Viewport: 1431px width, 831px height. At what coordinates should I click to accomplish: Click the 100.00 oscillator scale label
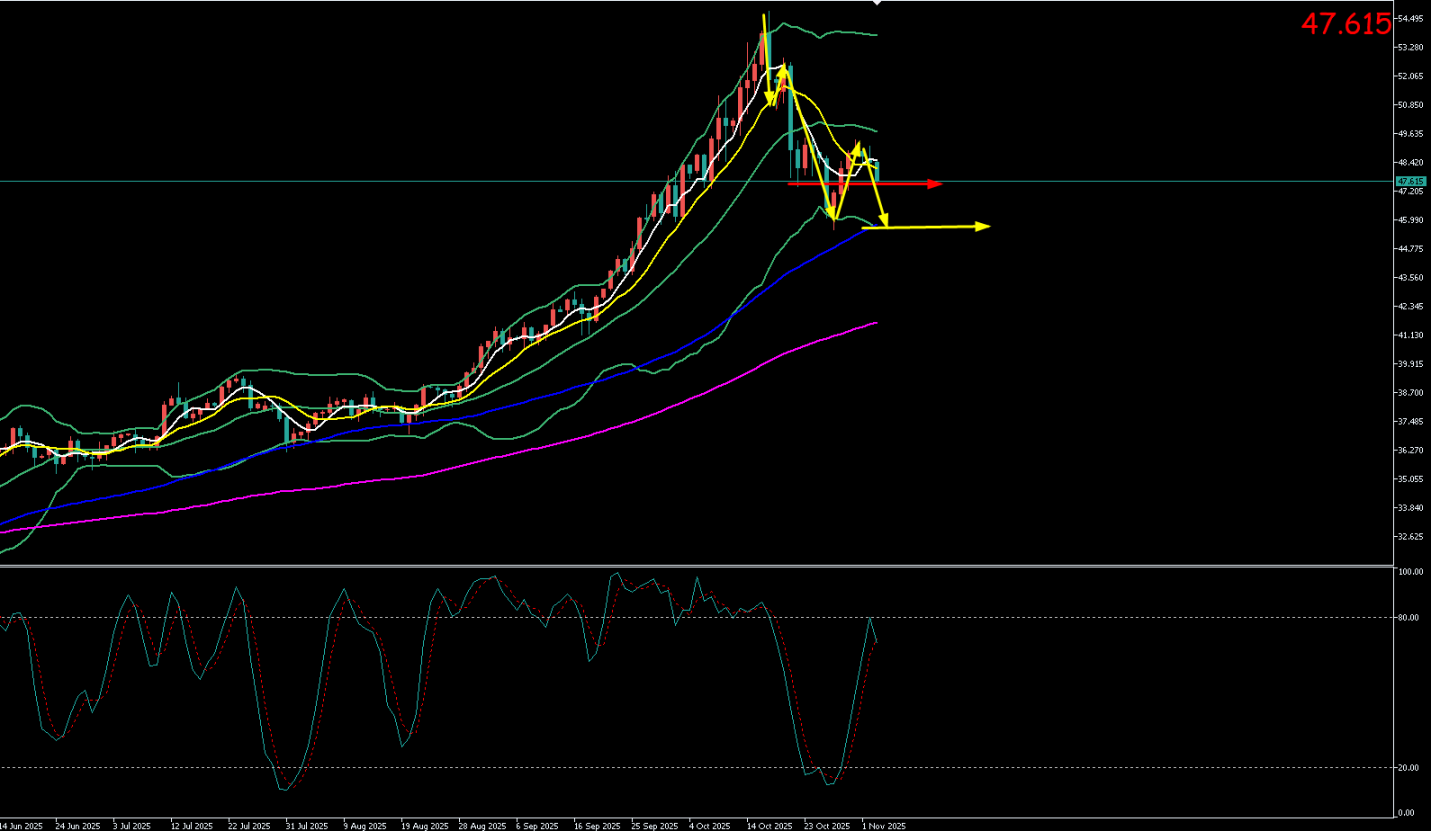(1410, 573)
